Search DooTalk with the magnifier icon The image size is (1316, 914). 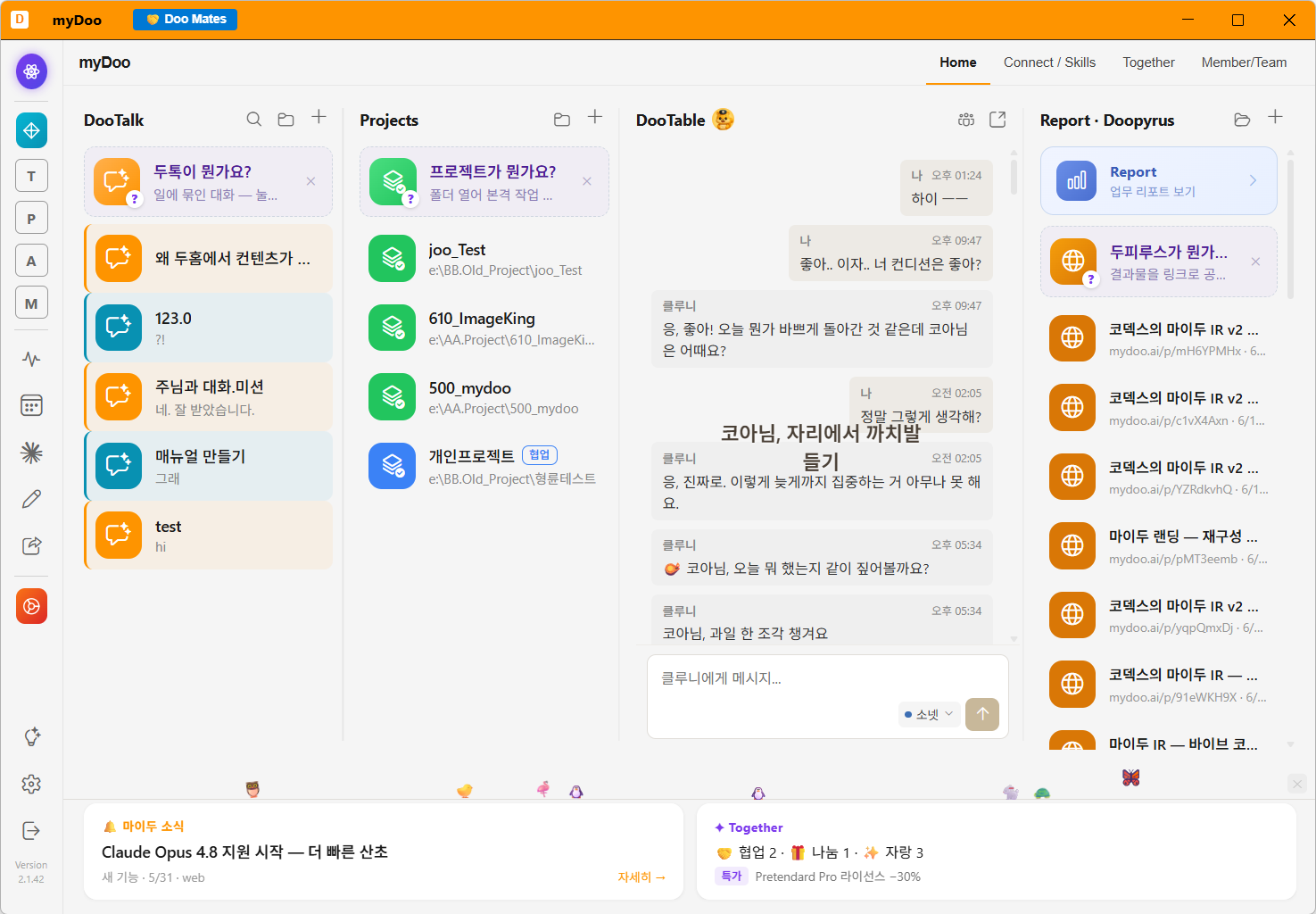254,120
